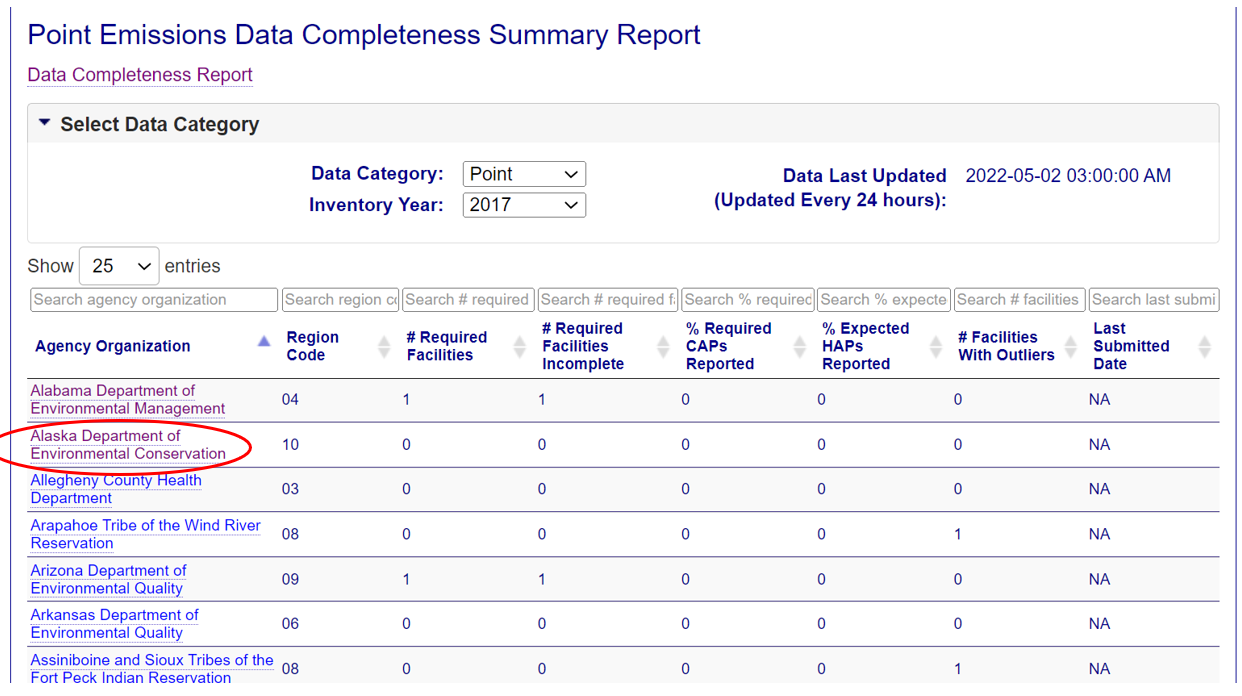Click the NA date in Alabama row
This screenshot has width=1242, height=696.
point(1099,400)
